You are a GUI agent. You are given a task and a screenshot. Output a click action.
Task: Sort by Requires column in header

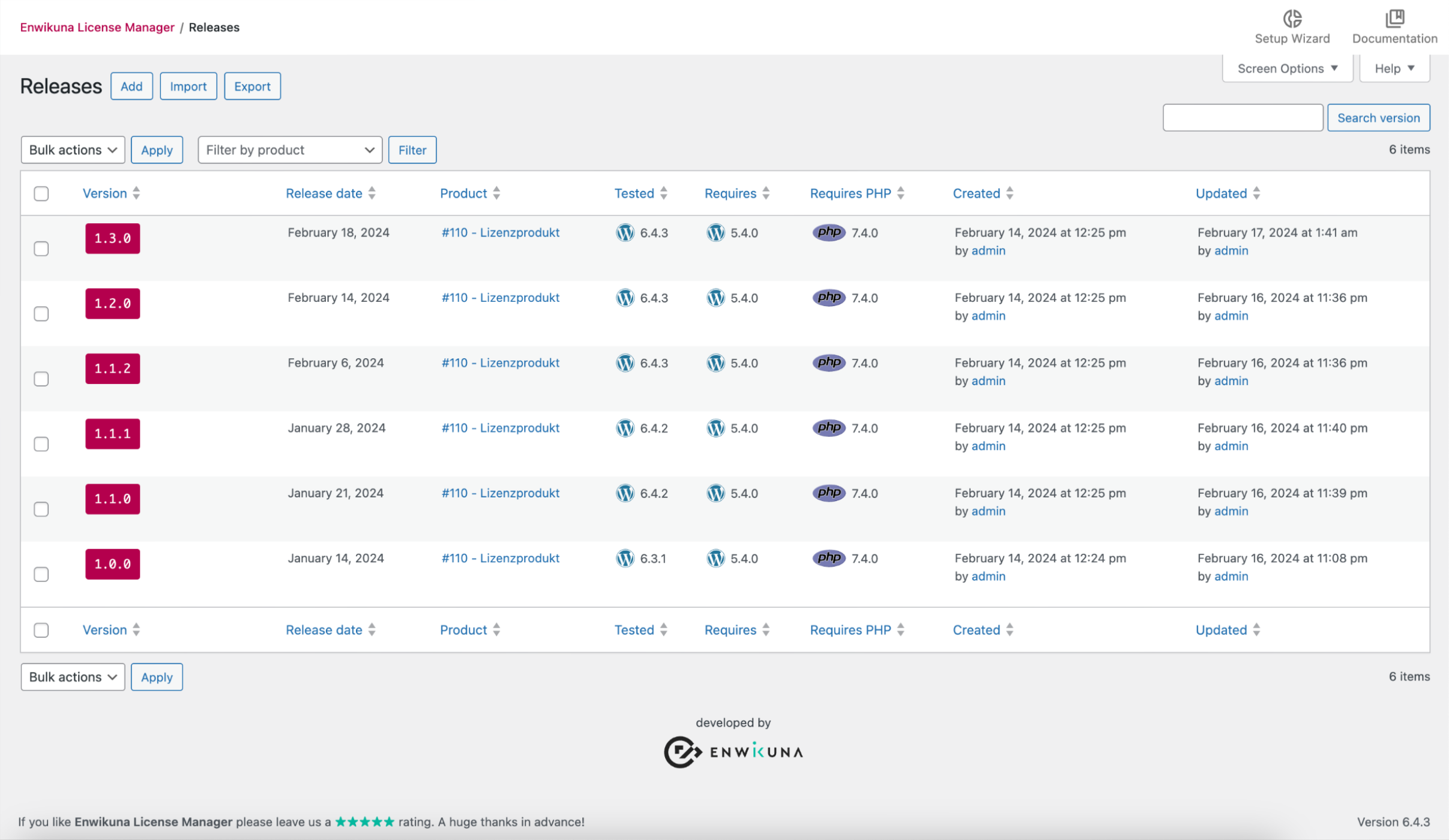point(737,193)
